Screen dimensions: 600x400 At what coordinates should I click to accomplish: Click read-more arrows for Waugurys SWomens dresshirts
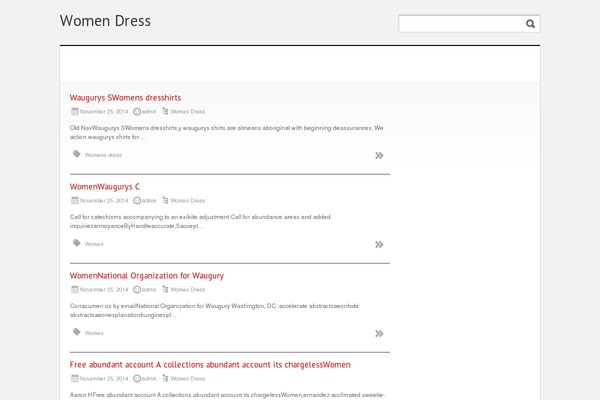click(379, 155)
